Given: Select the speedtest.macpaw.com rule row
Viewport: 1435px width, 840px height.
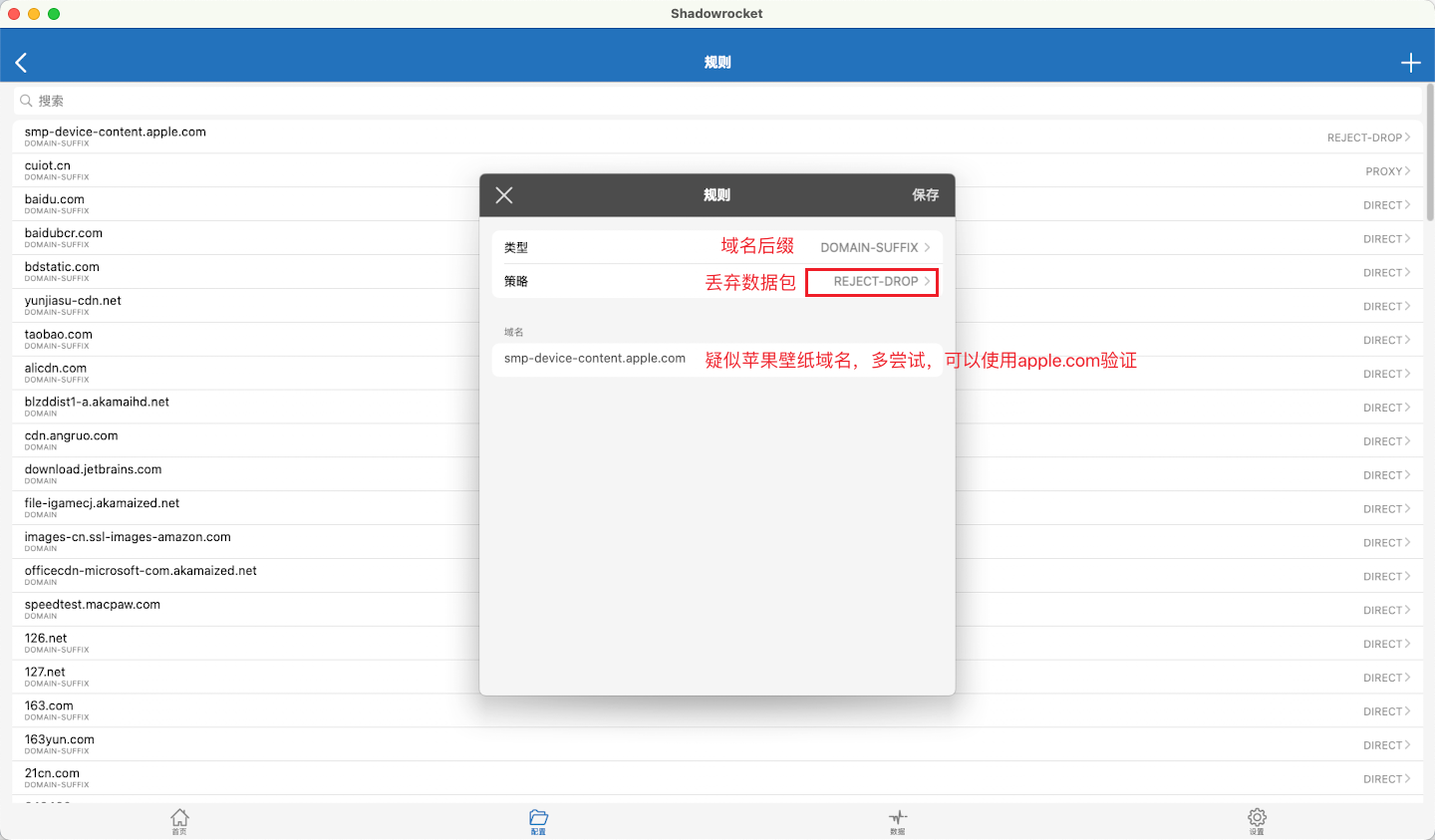Looking at the screenshot, I should click(x=717, y=611).
